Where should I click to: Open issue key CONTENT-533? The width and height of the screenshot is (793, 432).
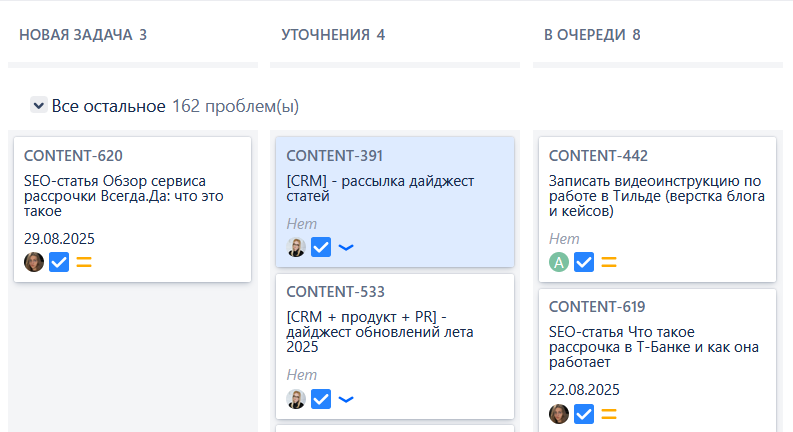click(x=335, y=292)
